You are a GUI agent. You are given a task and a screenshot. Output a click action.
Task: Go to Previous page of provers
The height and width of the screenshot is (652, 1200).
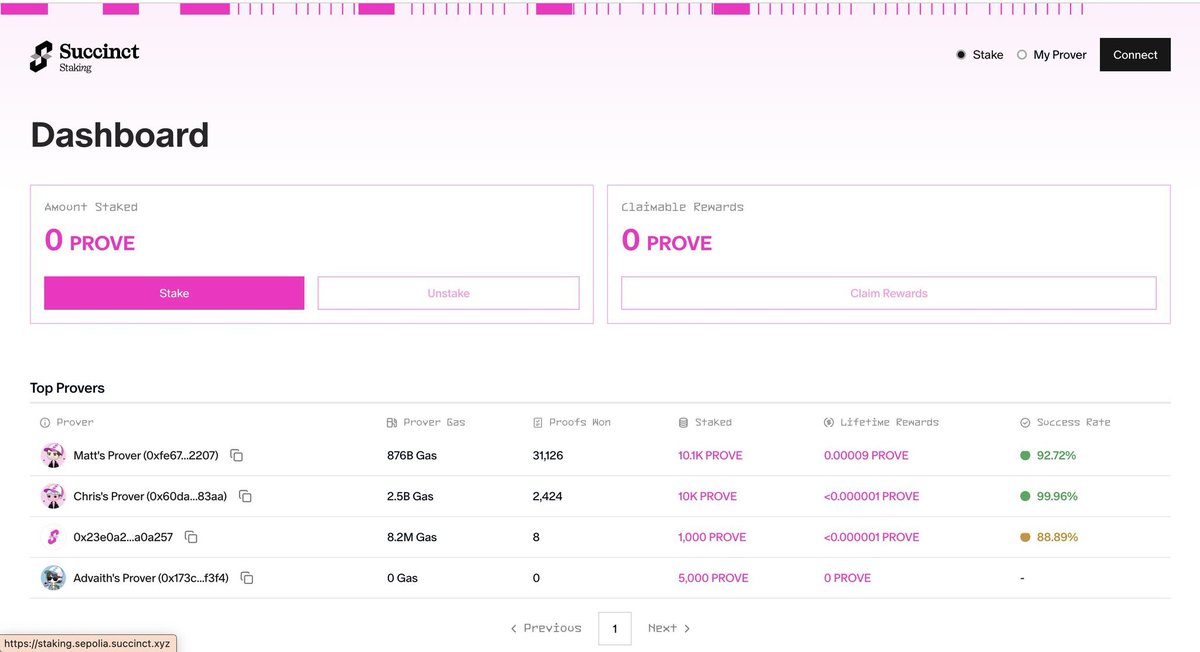click(x=546, y=628)
